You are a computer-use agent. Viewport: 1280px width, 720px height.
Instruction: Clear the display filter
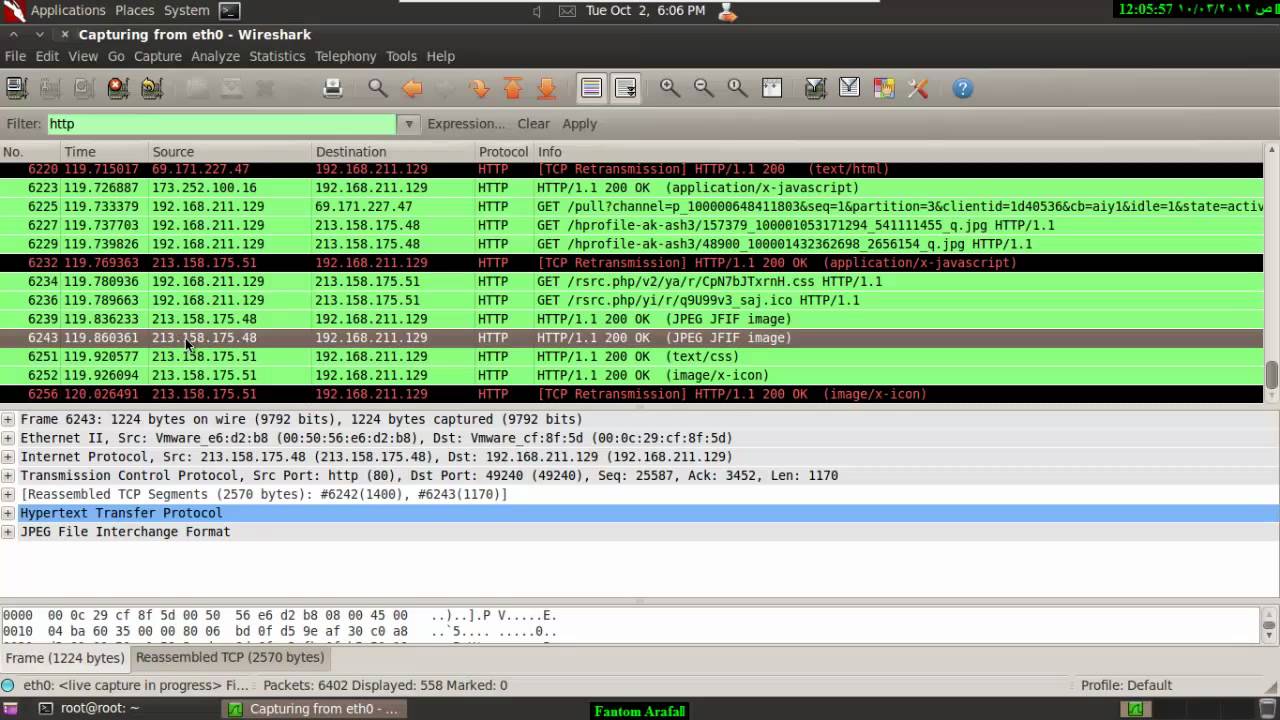click(533, 124)
